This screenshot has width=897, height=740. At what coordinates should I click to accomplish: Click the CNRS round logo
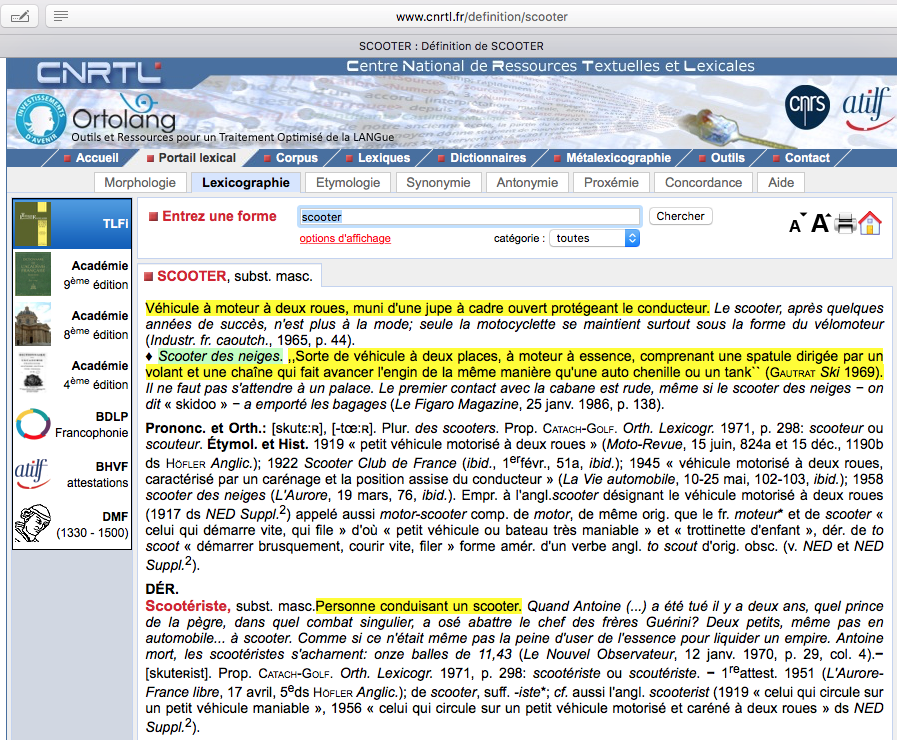click(807, 106)
